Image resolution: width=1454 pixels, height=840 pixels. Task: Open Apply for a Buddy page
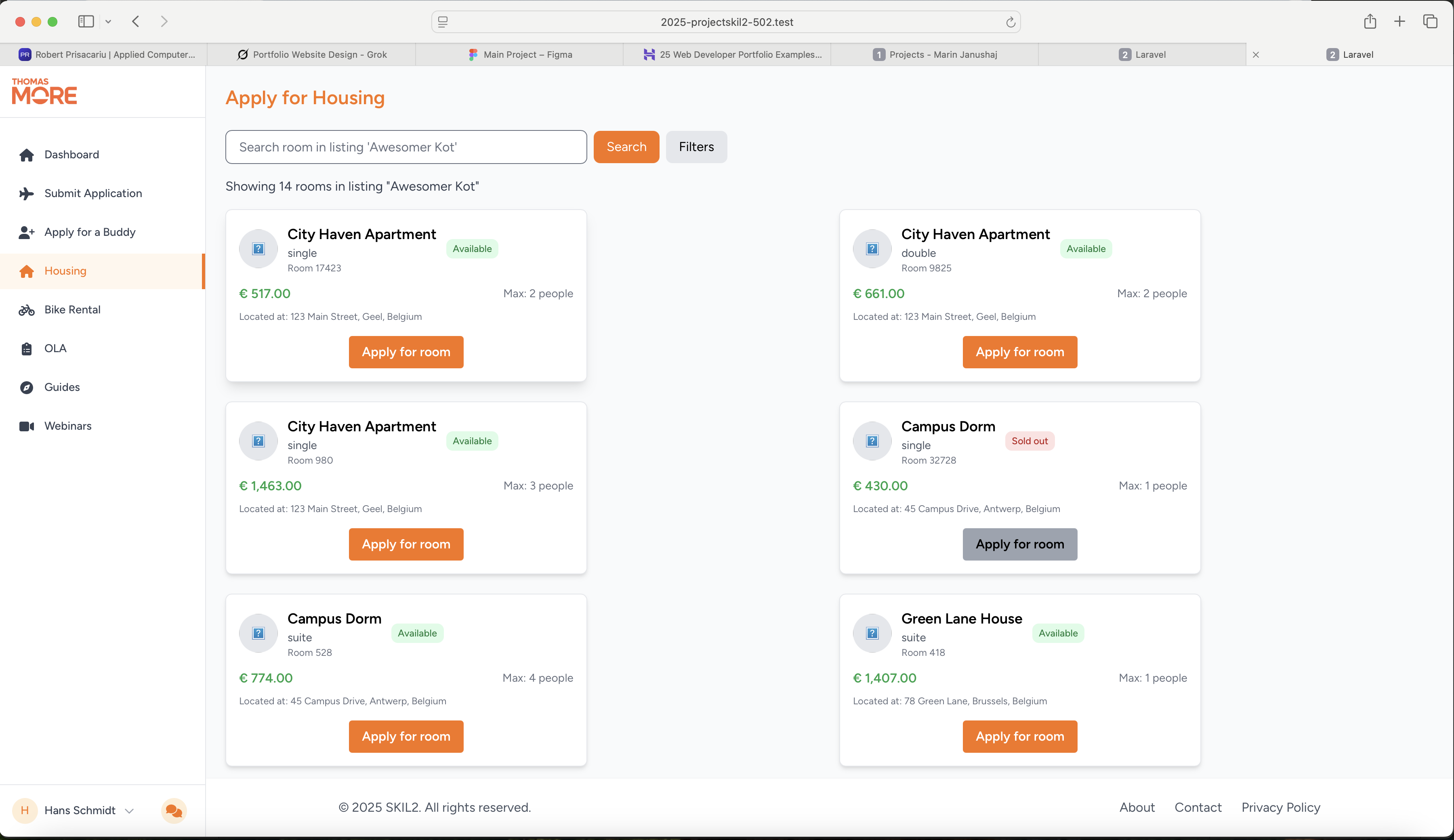click(x=103, y=232)
